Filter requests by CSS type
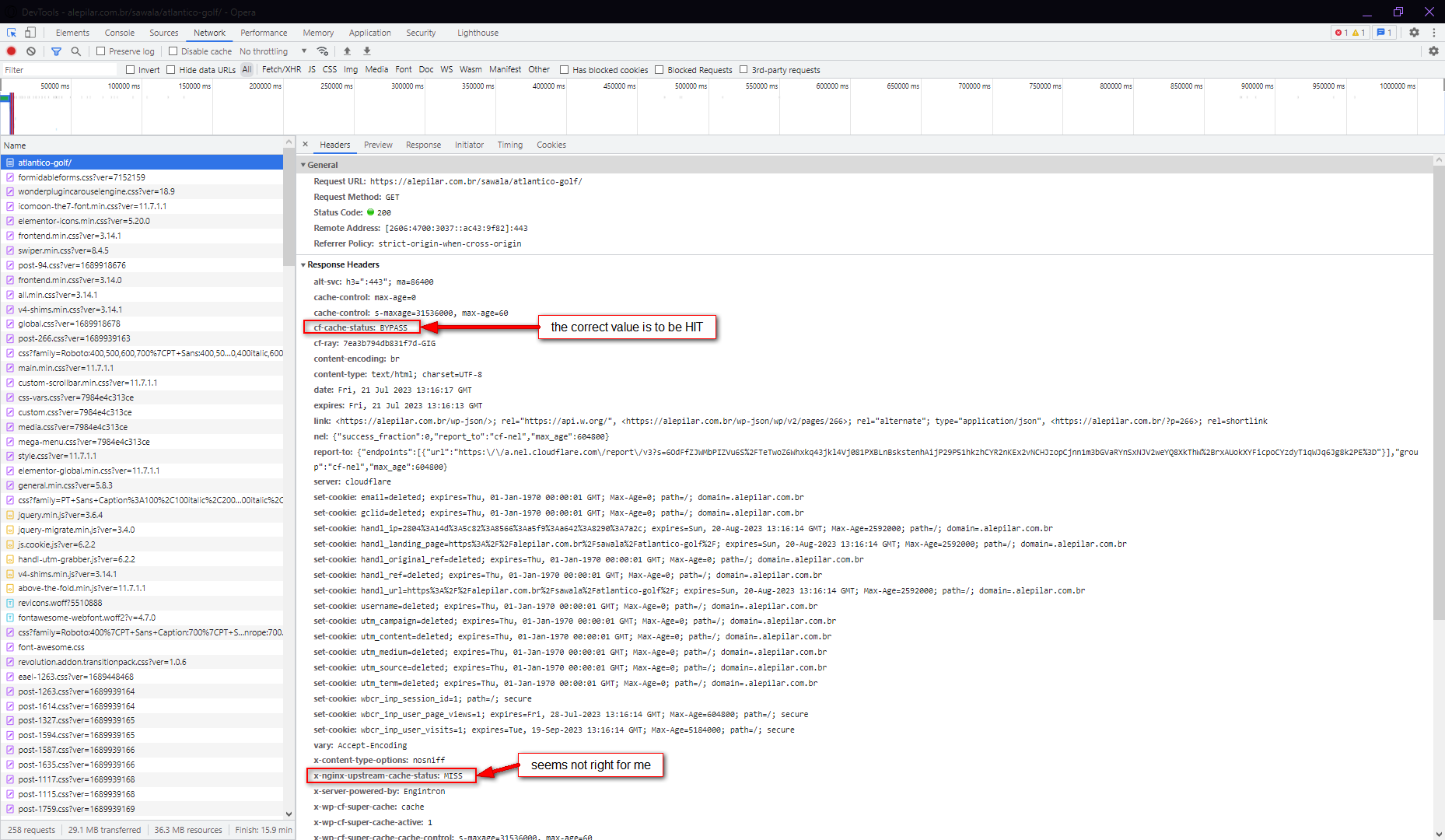This screenshot has height=840, width=1445. pos(330,70)
